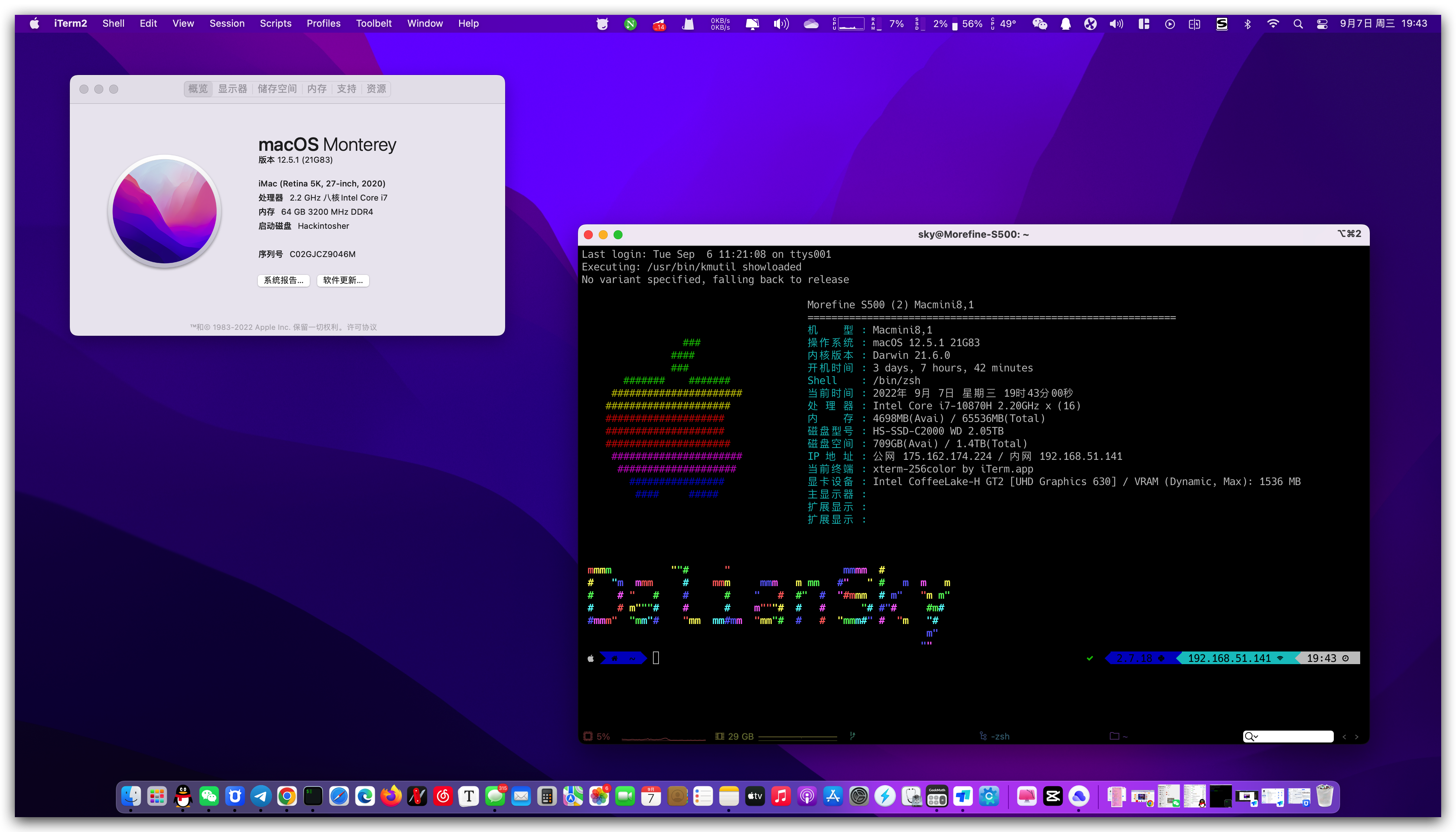Open Apple TV in the Dock
Screen dimensions: 1456x832
click(755, 796)
